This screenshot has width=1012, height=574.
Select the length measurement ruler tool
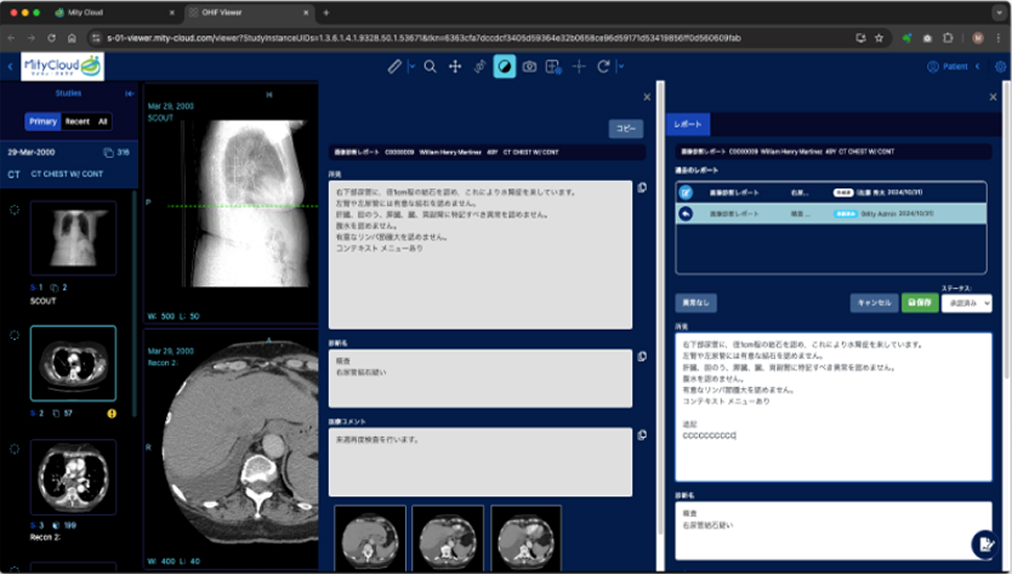click(x=394, y=67)
